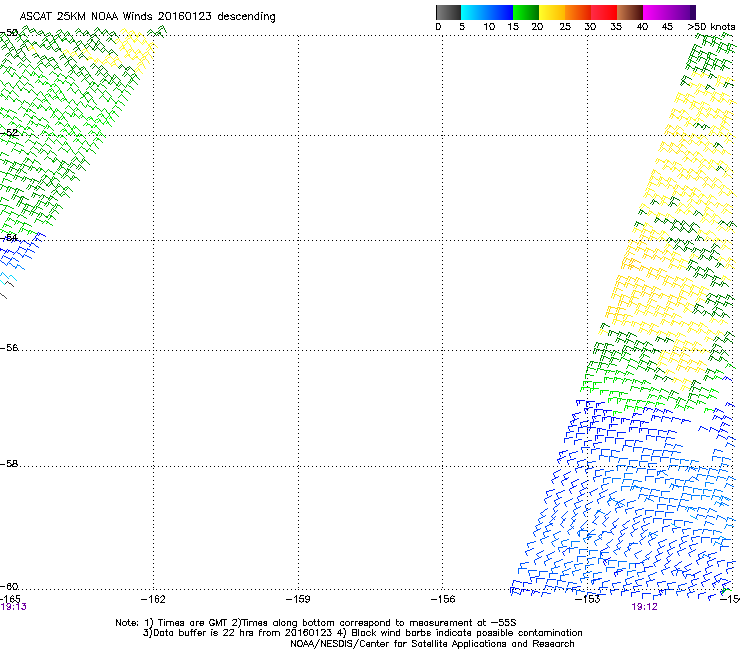This screenshot has height=650, width=740.
Task: Click the latitude label '-54'
Action: [x=9, y=237]
